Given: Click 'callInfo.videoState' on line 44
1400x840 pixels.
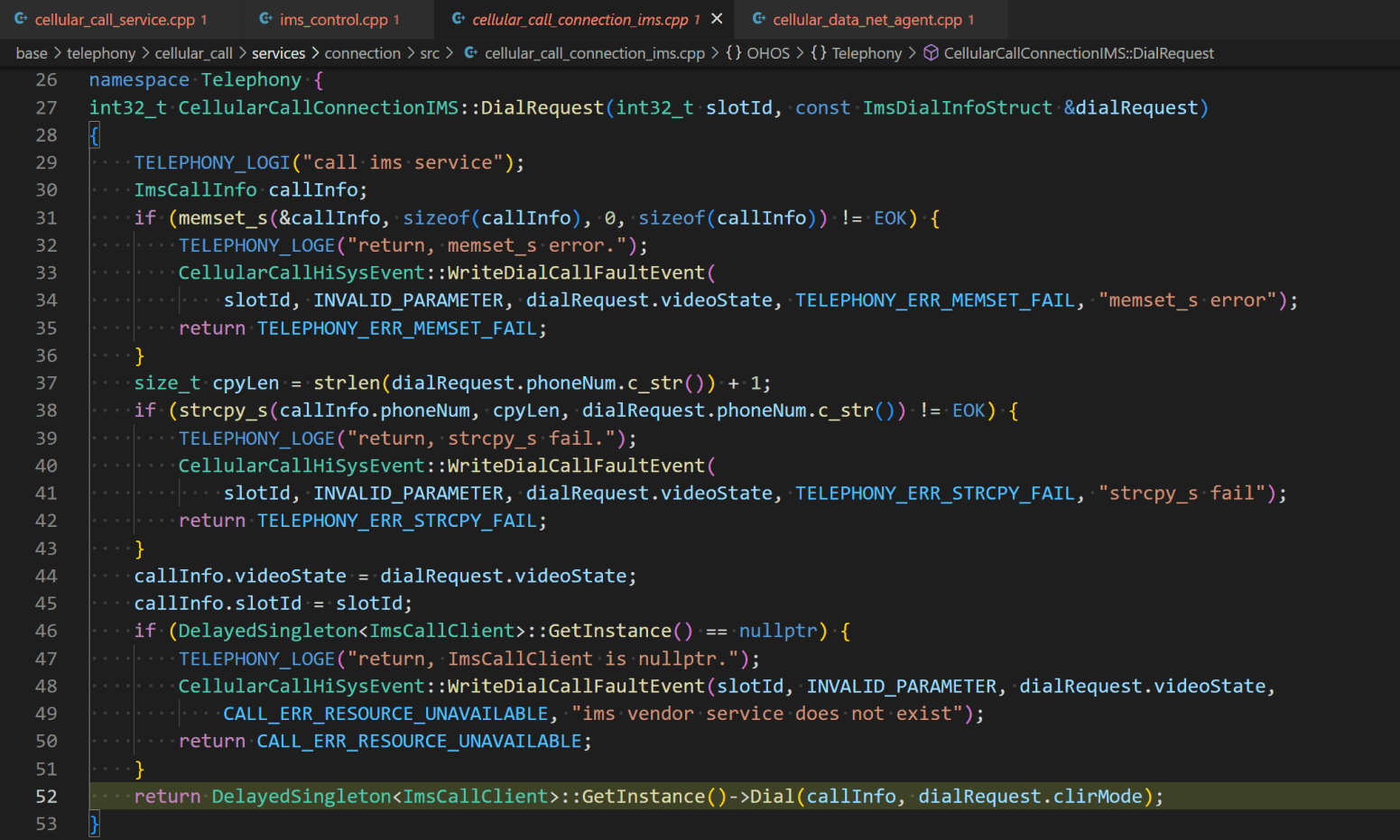Looking at the screenshot, I should click(x=240, y=576).
